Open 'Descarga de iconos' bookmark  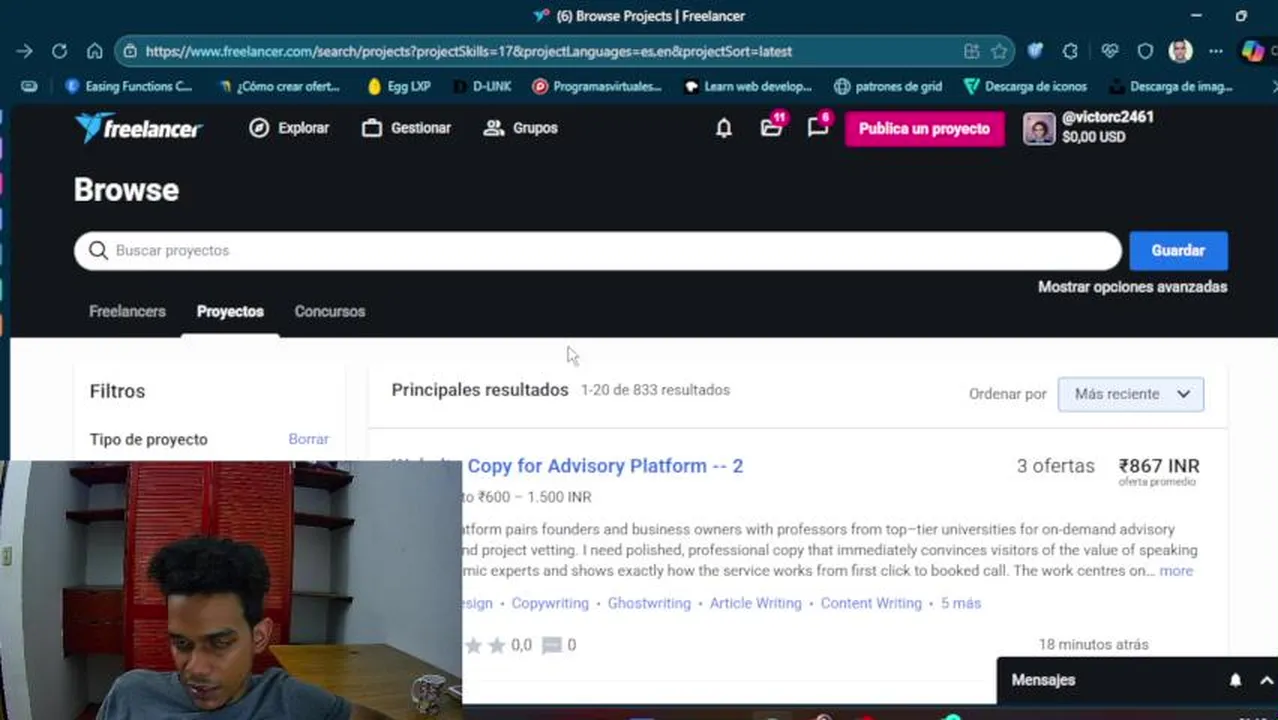pos(1025,86)
